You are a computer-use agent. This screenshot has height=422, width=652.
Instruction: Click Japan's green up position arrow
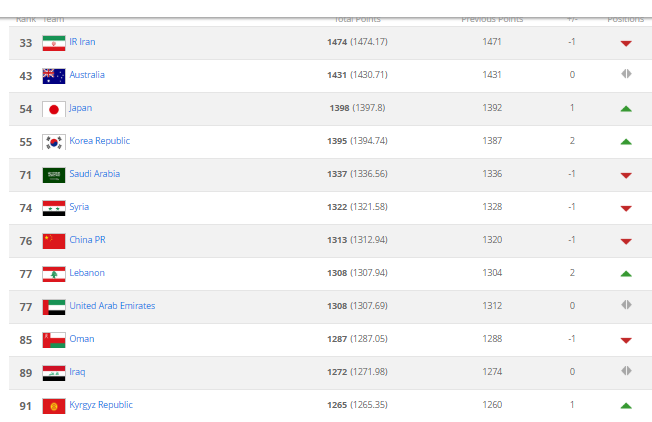(x=626, y=108)
